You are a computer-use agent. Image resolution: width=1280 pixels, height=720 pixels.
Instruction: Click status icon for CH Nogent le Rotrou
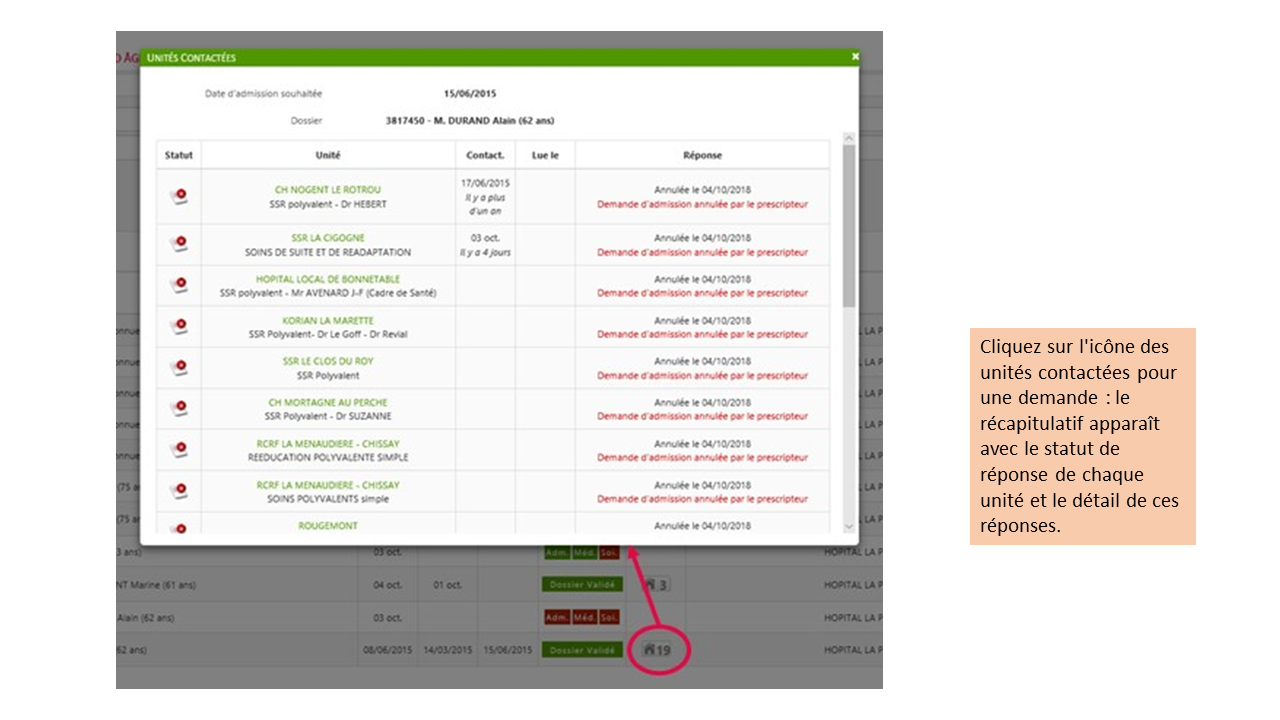coord(179,196)
